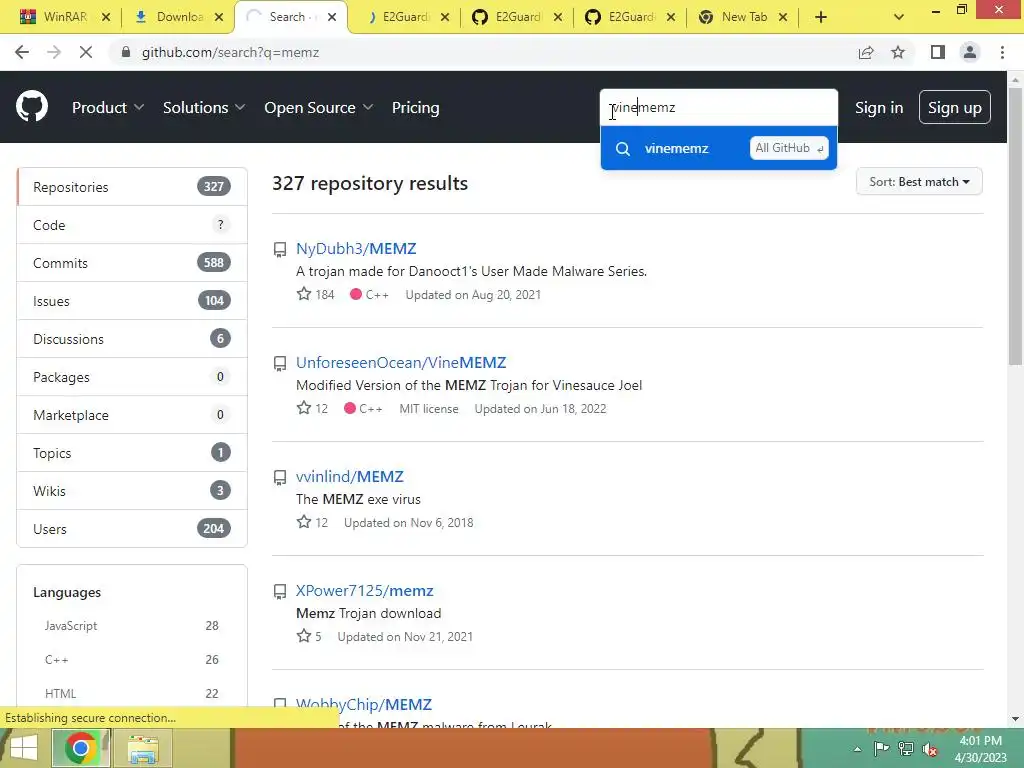The image size is (1024, 768).
Task: Open Sort: Best match dropdown
Action: [x=919, y=182]
